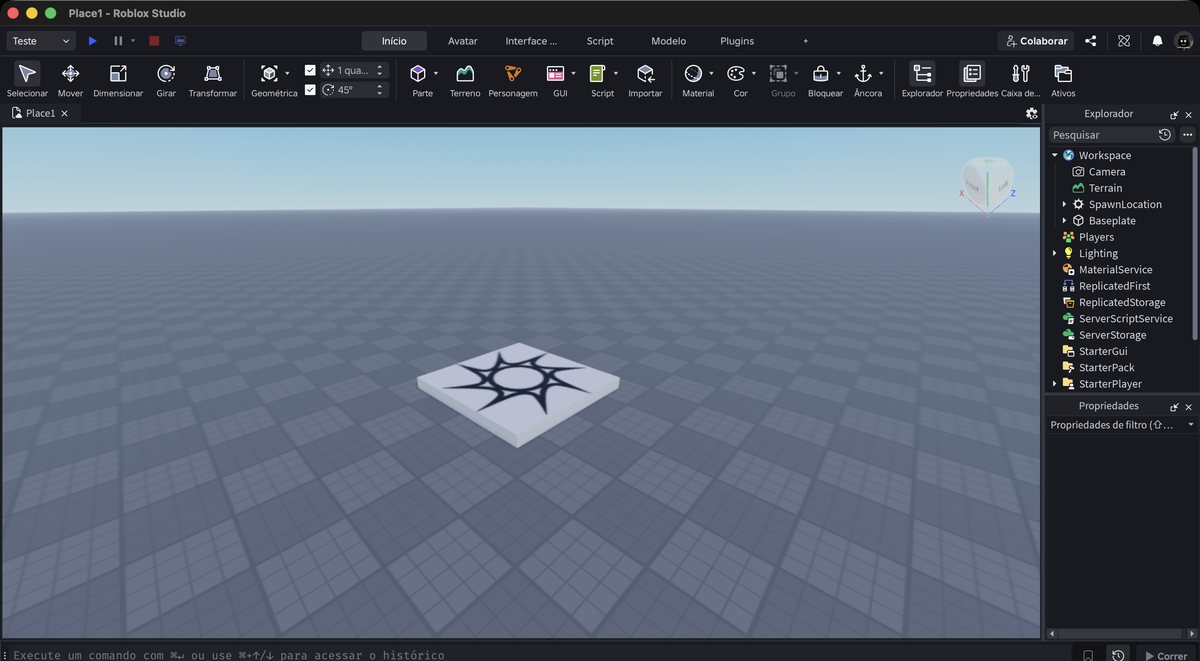Click the search history icon in Explorador

[1165, 135]
